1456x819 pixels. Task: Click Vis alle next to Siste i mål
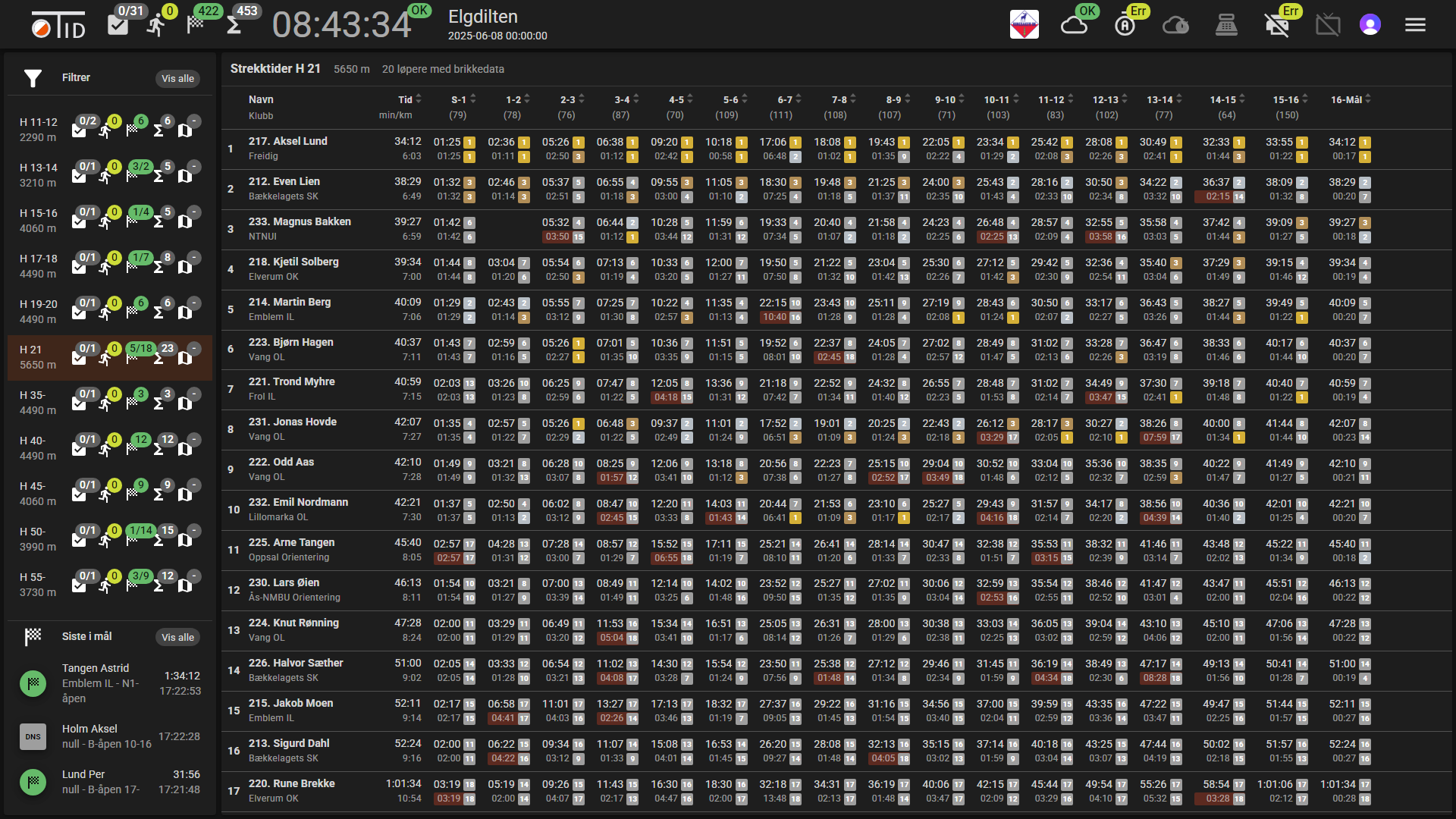177,638
